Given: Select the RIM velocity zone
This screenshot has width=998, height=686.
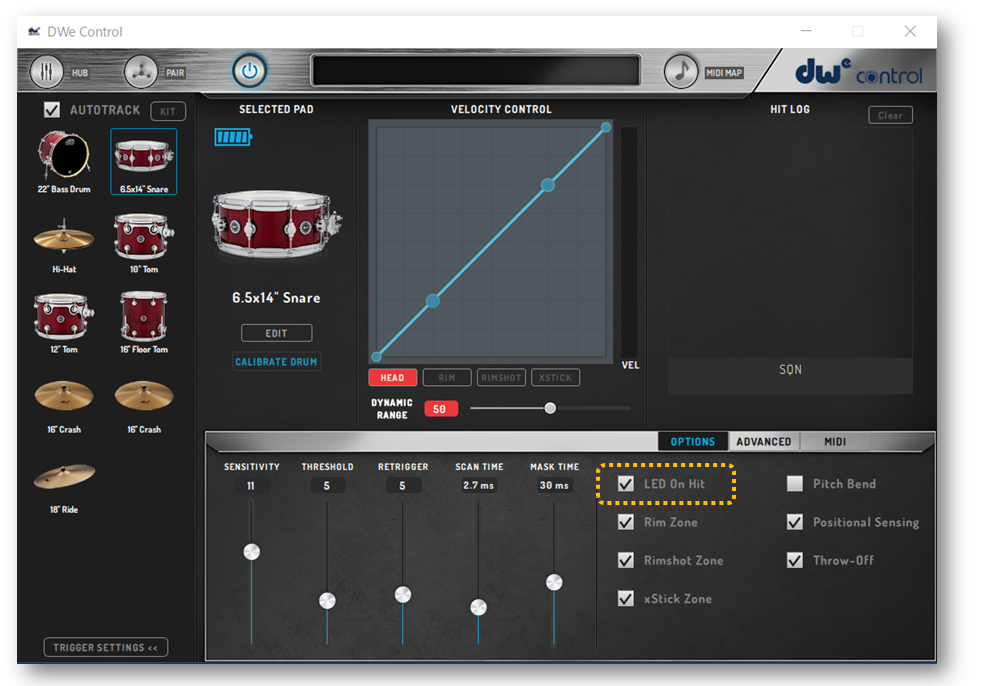Looking at the screenshot, I should 447,377.
